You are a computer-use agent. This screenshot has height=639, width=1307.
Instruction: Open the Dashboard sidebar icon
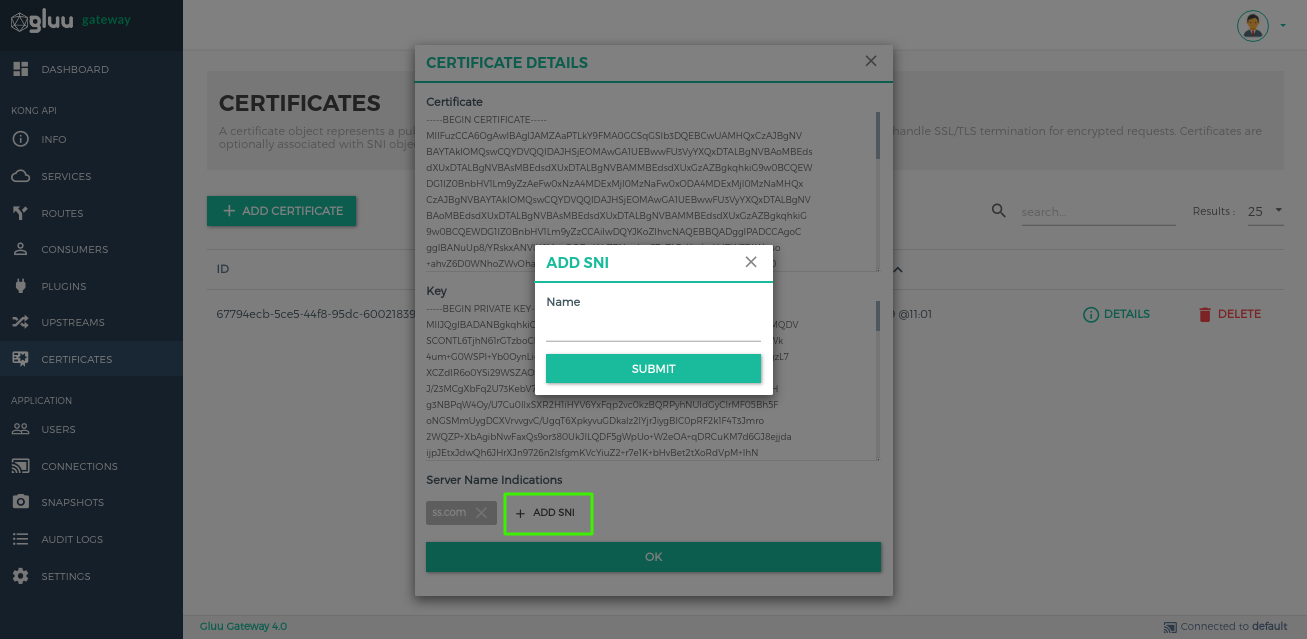click(20, 69)
